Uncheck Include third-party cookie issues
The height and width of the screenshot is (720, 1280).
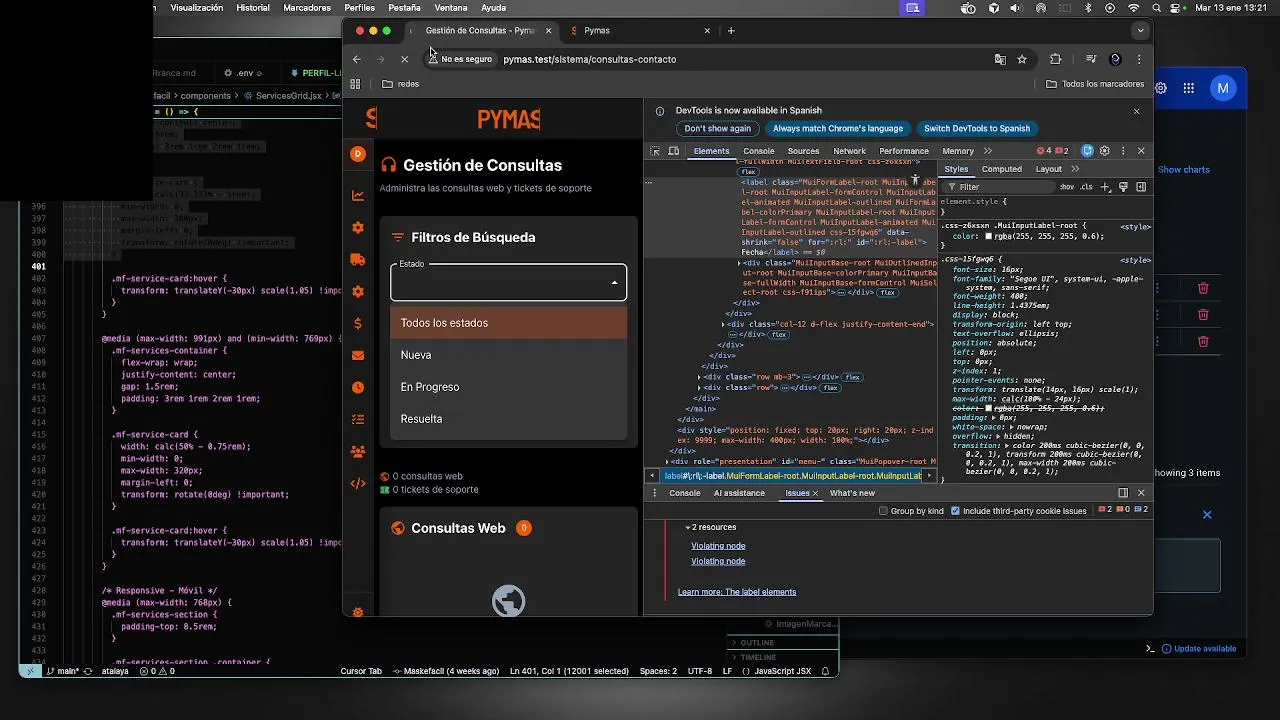(955, 511)
